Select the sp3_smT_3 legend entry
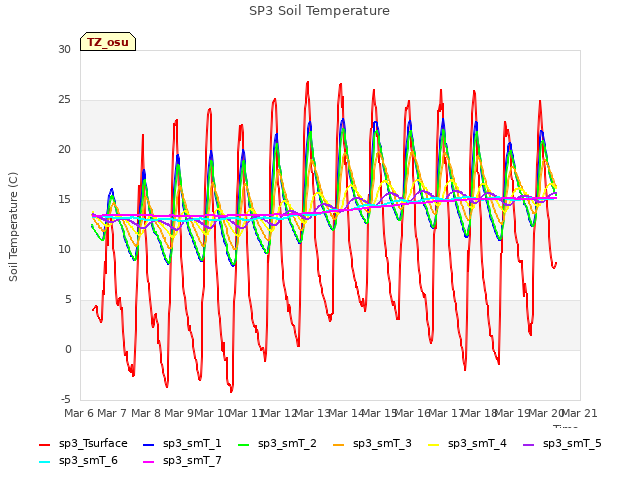Image resolution: width=640 pixels, height=480 pixels. [372, 444]
